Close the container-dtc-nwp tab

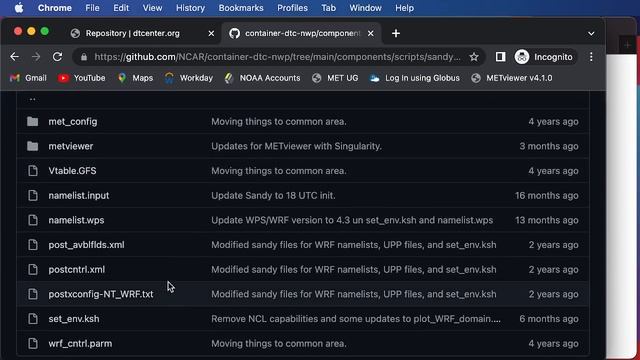371,33
